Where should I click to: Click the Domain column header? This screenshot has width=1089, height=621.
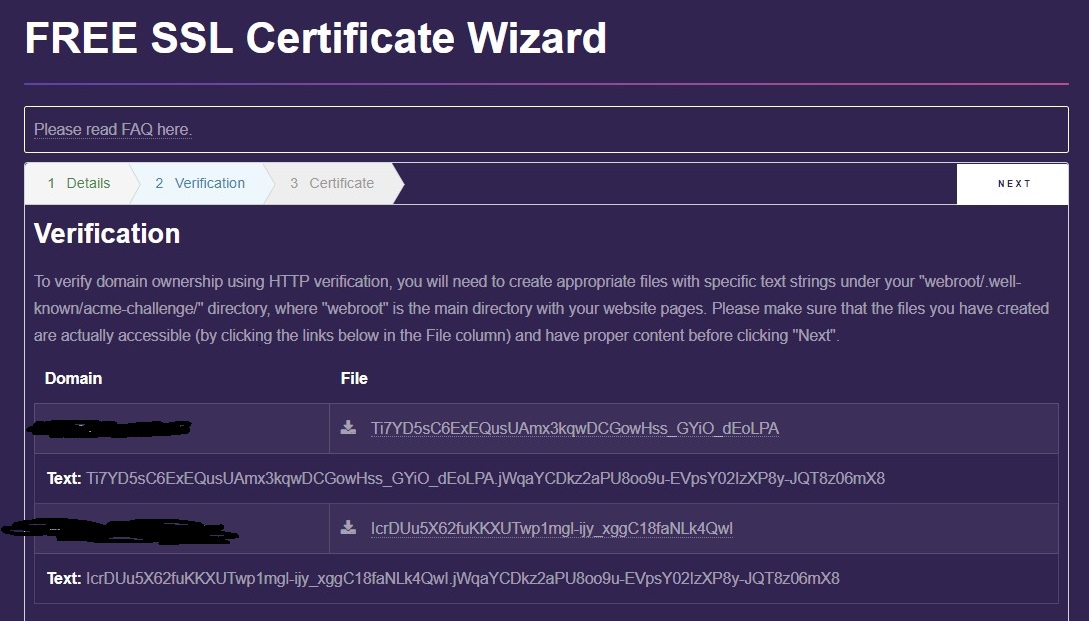pyautogui.click(x=73, y=378)
